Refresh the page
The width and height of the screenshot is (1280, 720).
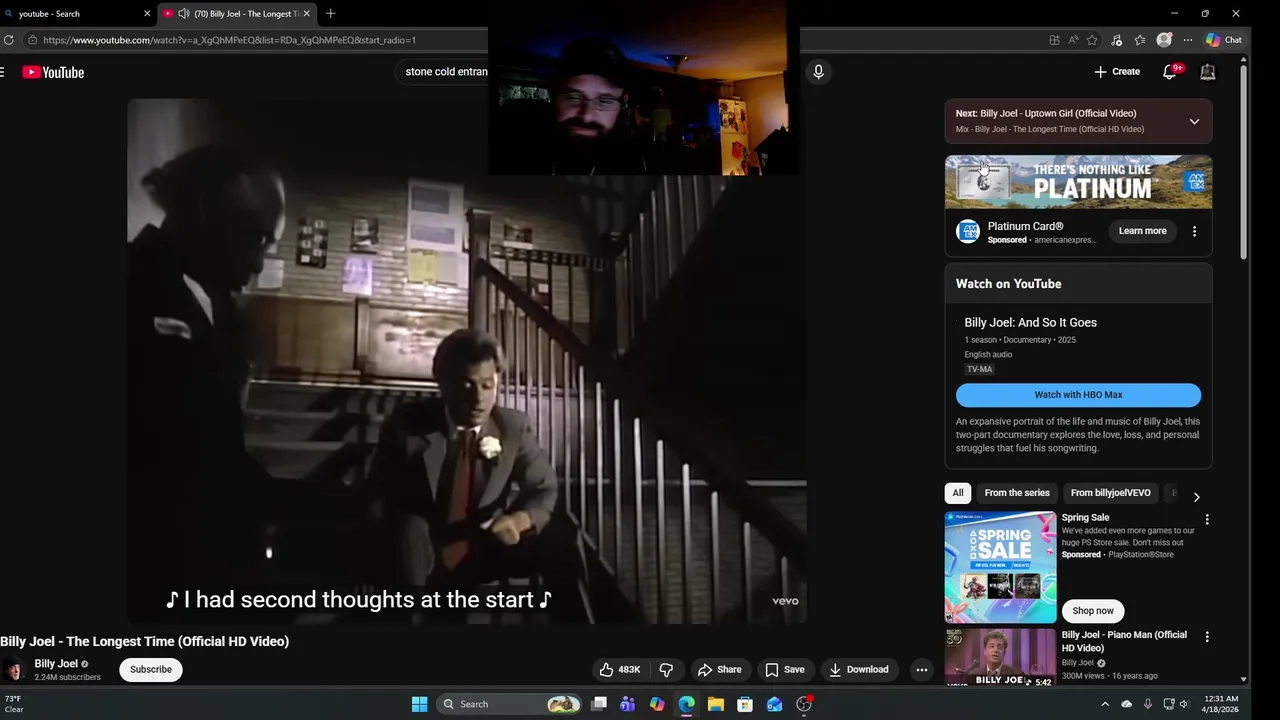tap(9, 40)
